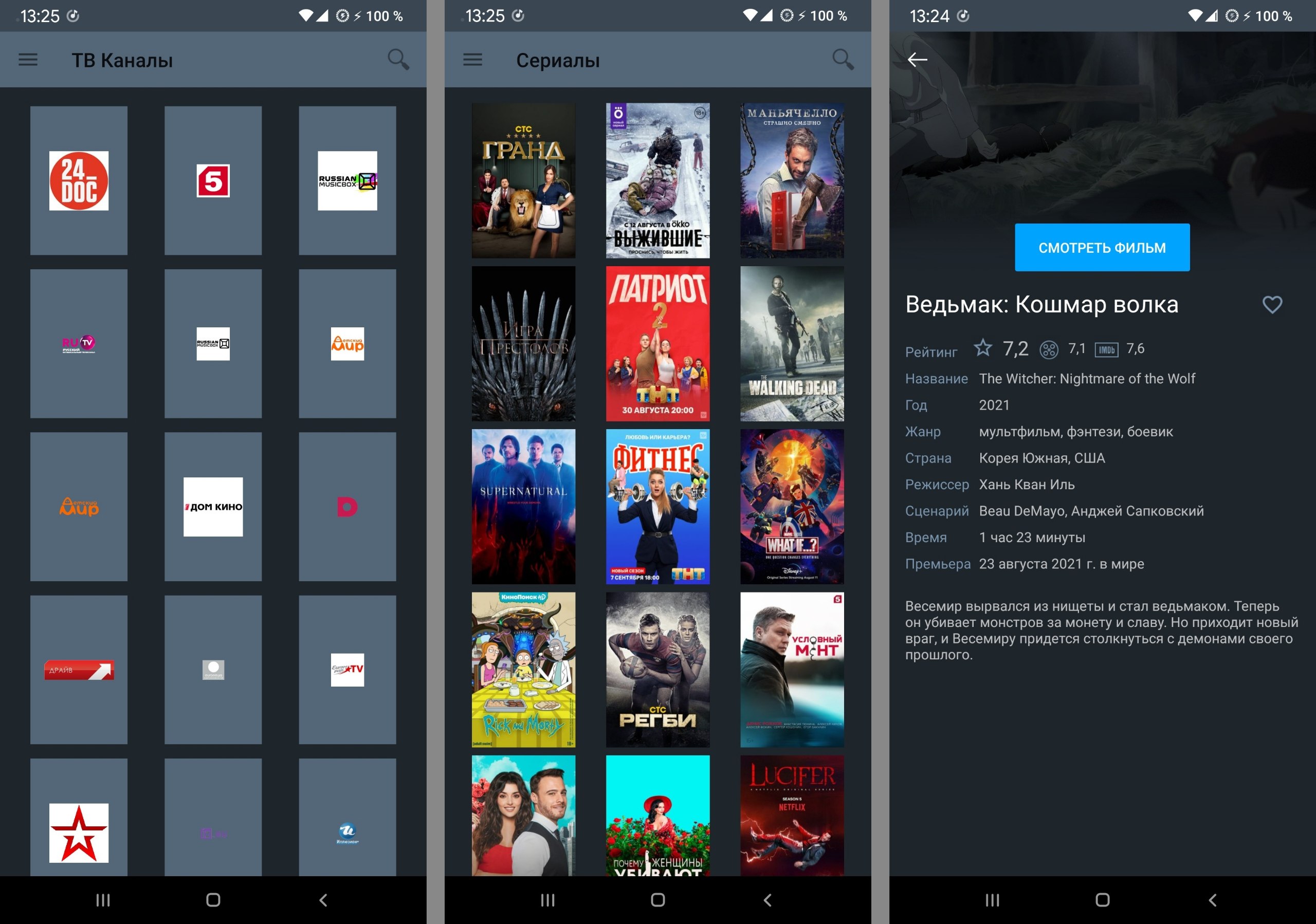
Task: Go back using arrow on movie detail screen
Action: (917, 60)
